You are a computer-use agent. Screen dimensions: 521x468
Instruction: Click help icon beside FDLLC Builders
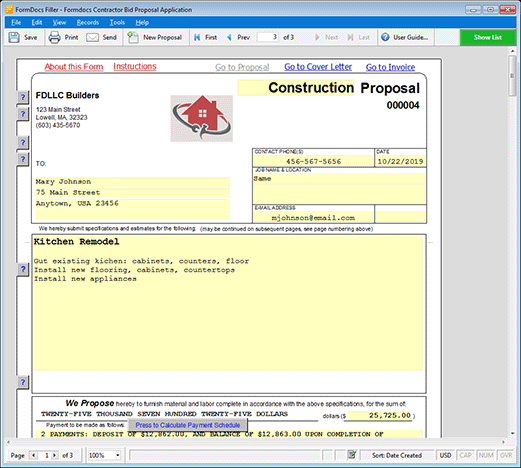(x=23, y=97)
